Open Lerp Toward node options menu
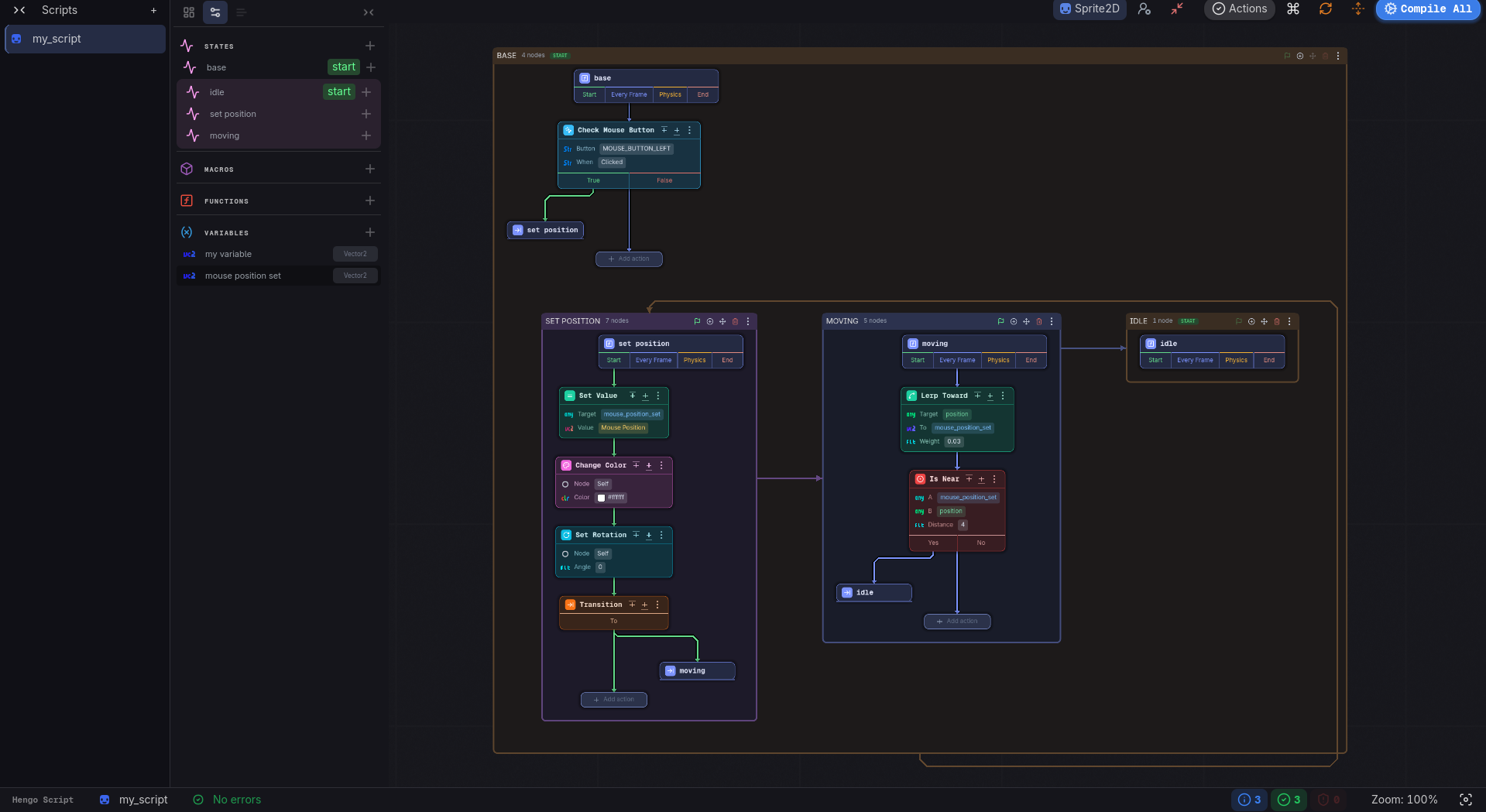The width and height of the screenshot is (1486, 812). click(x=1003, y=396)
